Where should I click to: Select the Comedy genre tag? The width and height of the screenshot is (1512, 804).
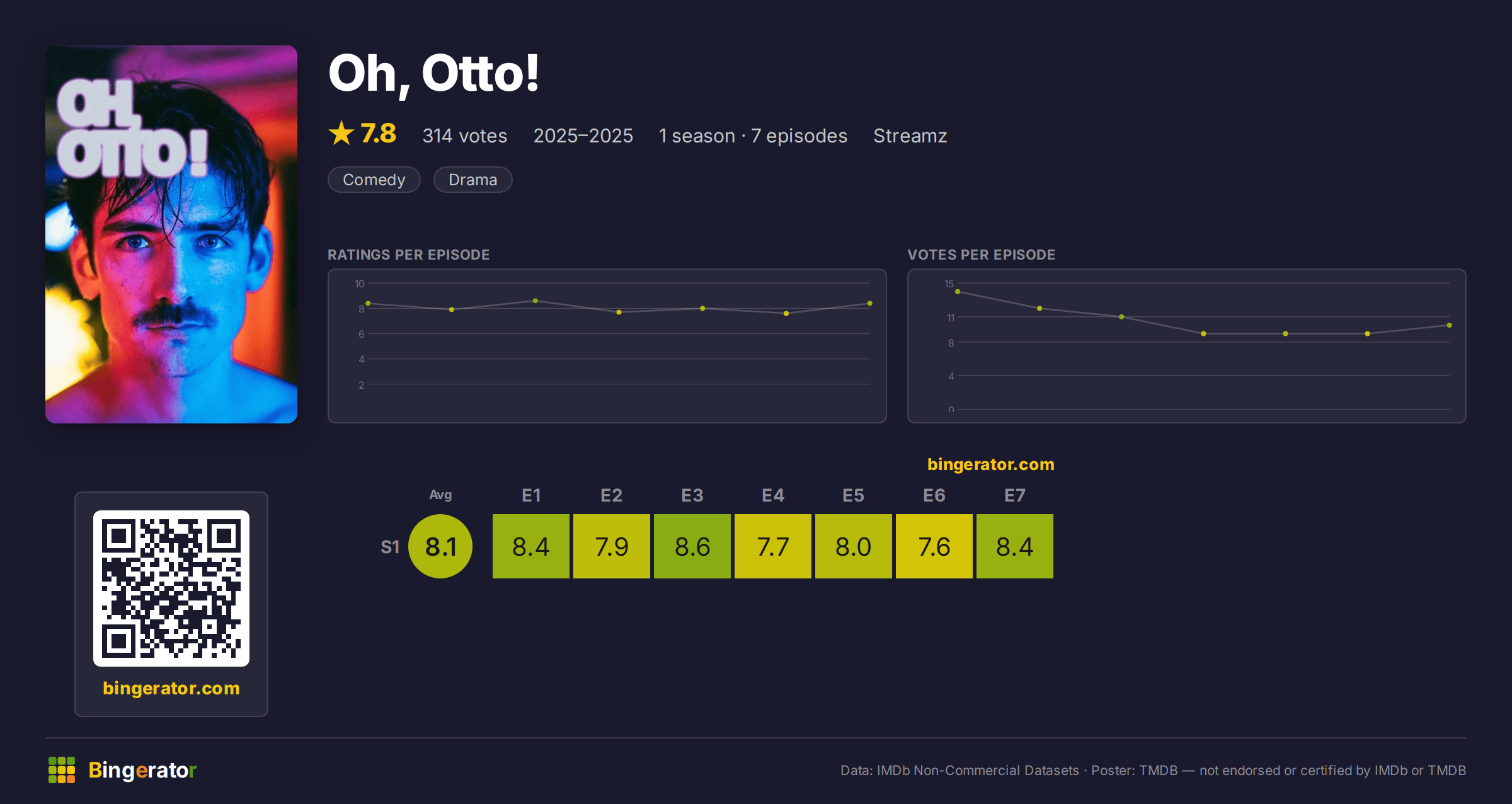pos(374,180)
